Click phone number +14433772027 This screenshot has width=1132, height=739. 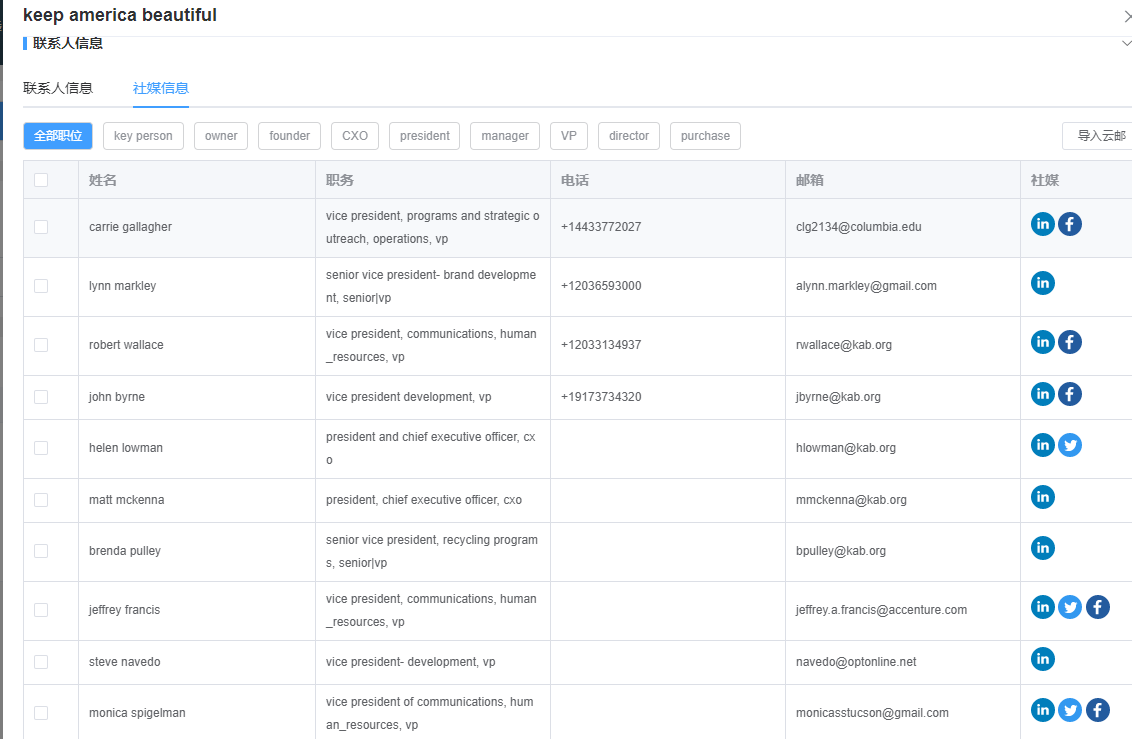(x=601, y=227)
